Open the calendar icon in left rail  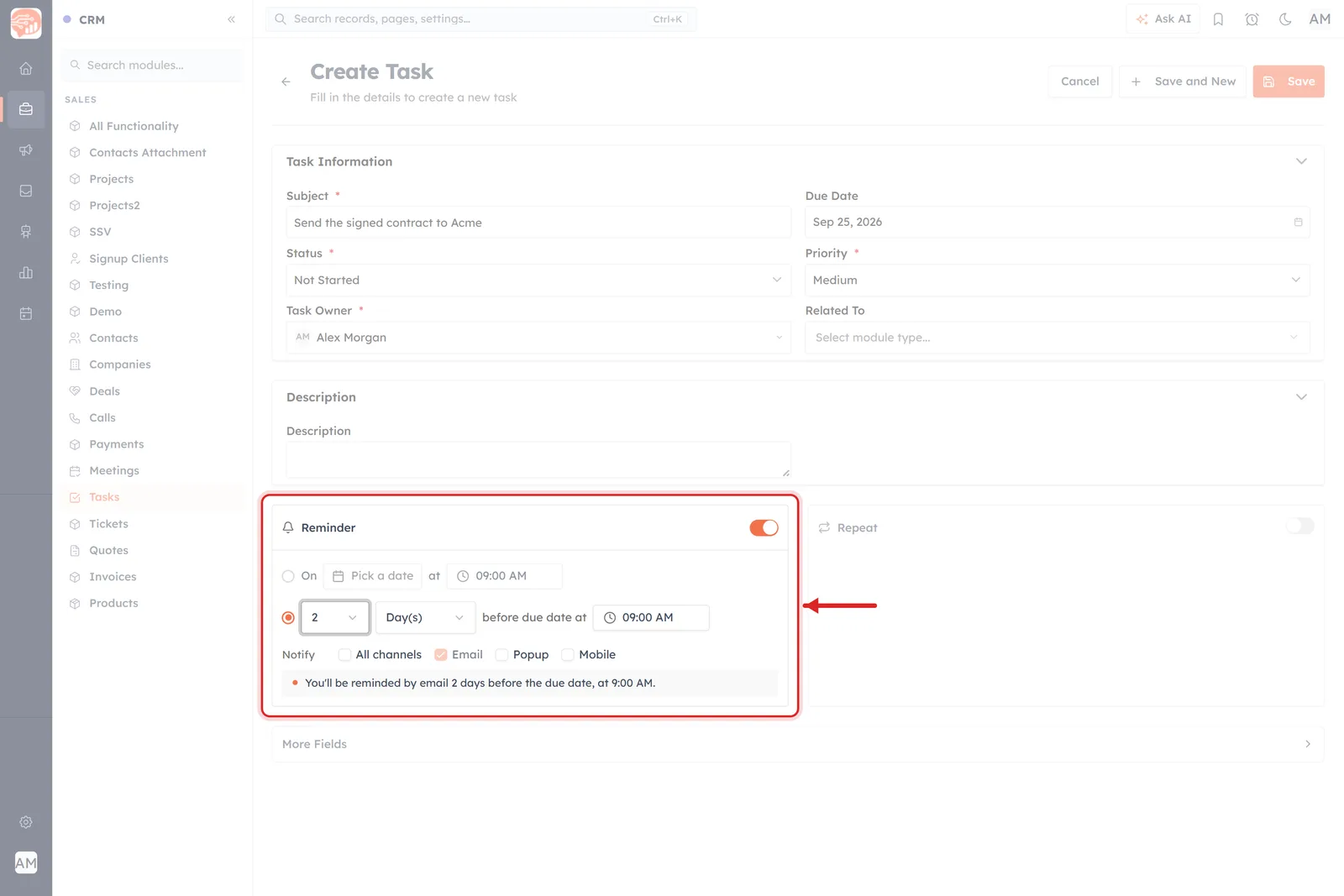click(x=26, y=313)
